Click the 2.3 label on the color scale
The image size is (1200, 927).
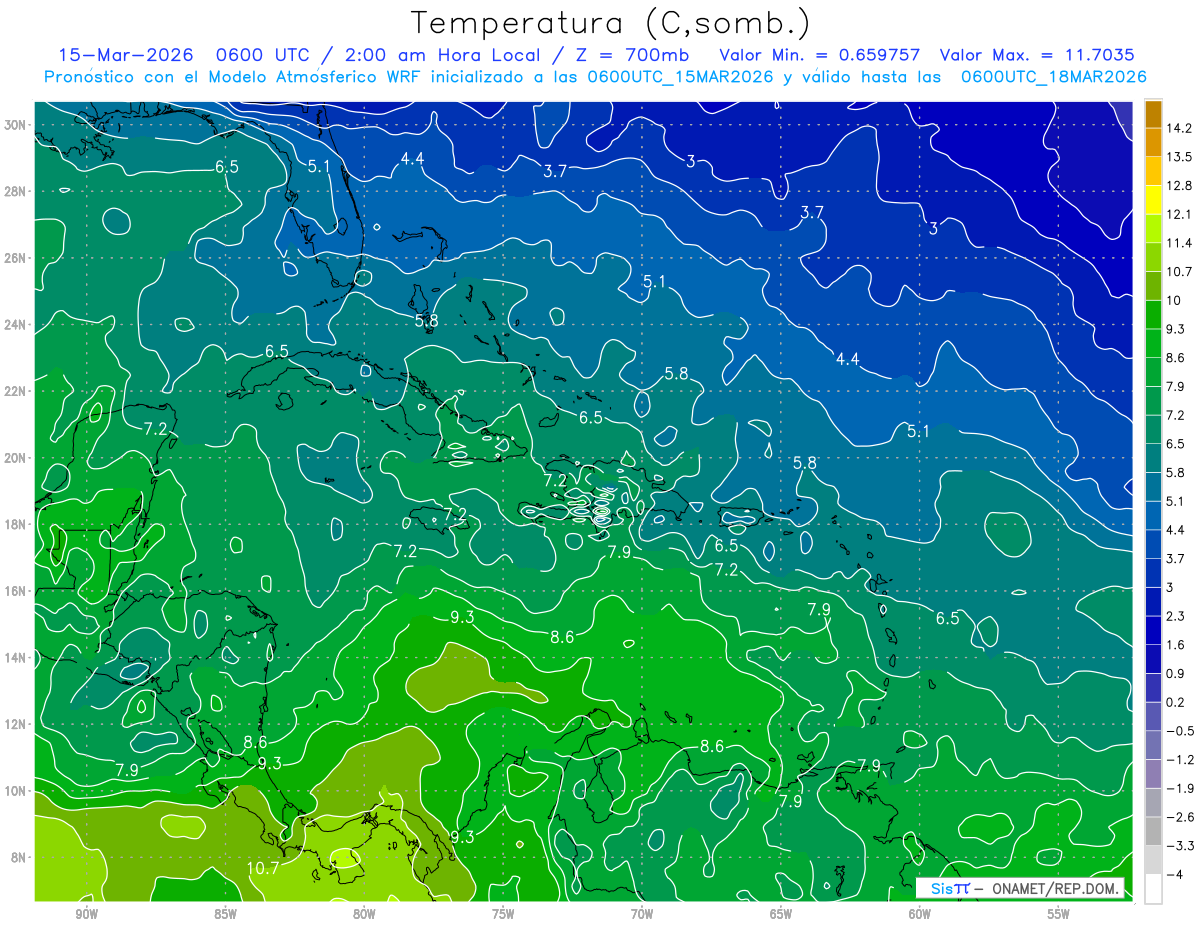click(1176, 616)
